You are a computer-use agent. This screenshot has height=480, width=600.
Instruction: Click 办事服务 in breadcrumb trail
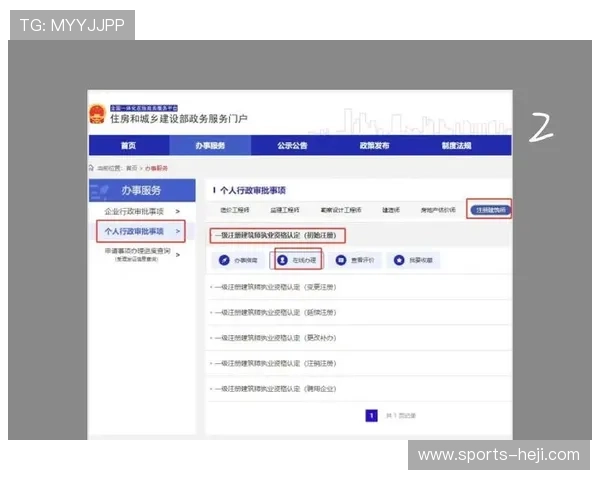point(156,168)
